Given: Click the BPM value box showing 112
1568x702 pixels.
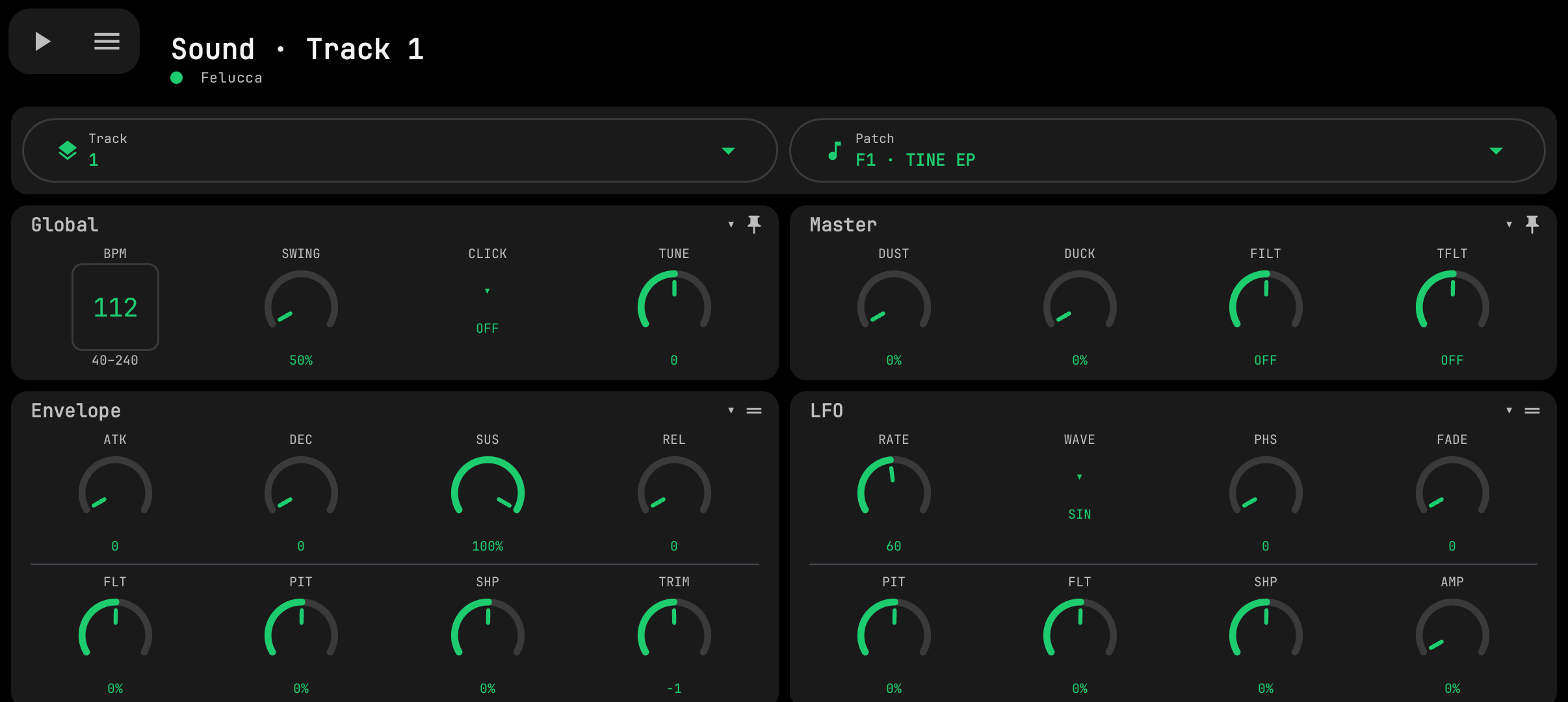Looking at the screenshot, I should click(x=115, y=307).
